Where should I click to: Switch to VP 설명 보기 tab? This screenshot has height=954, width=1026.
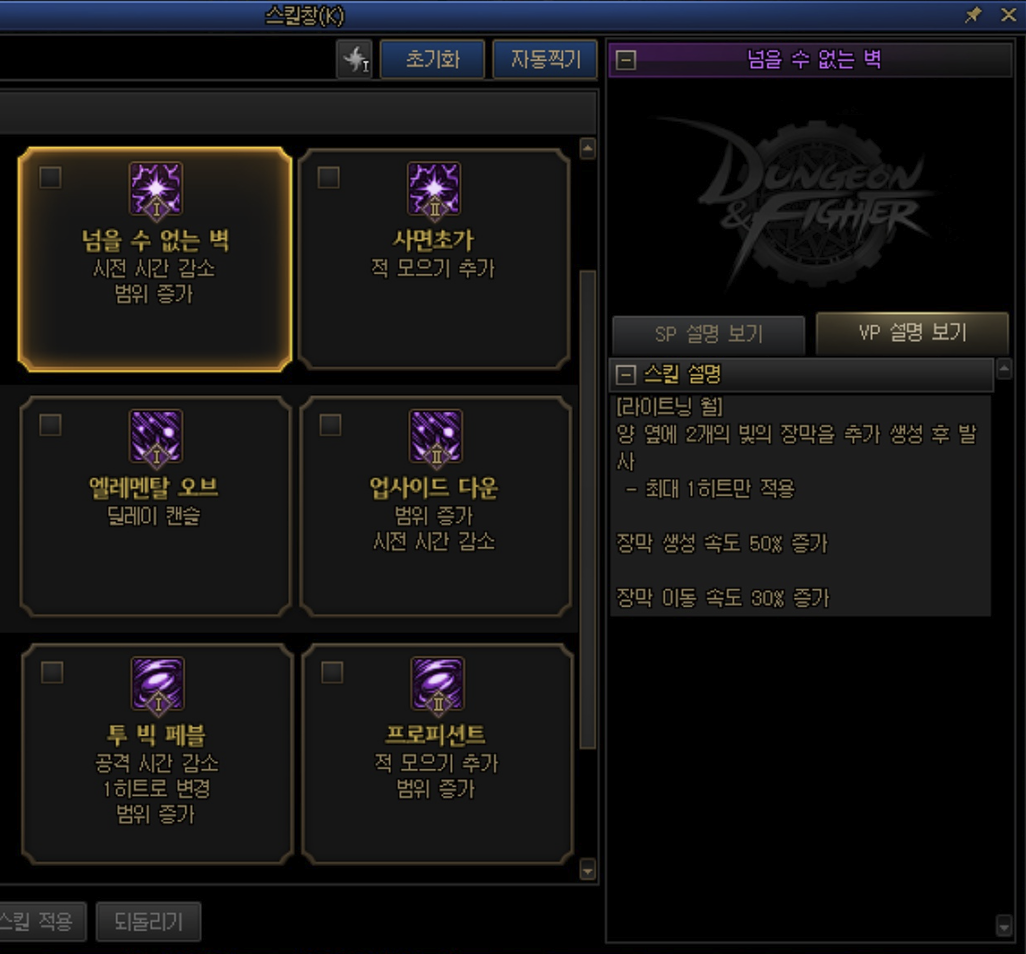coord(912,332)
